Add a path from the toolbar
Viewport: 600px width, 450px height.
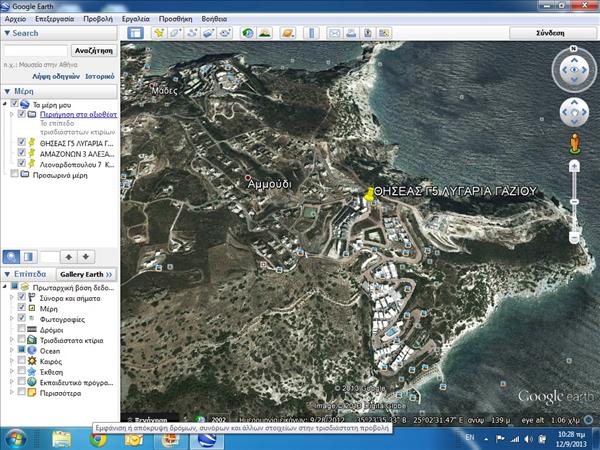(192, 33)
